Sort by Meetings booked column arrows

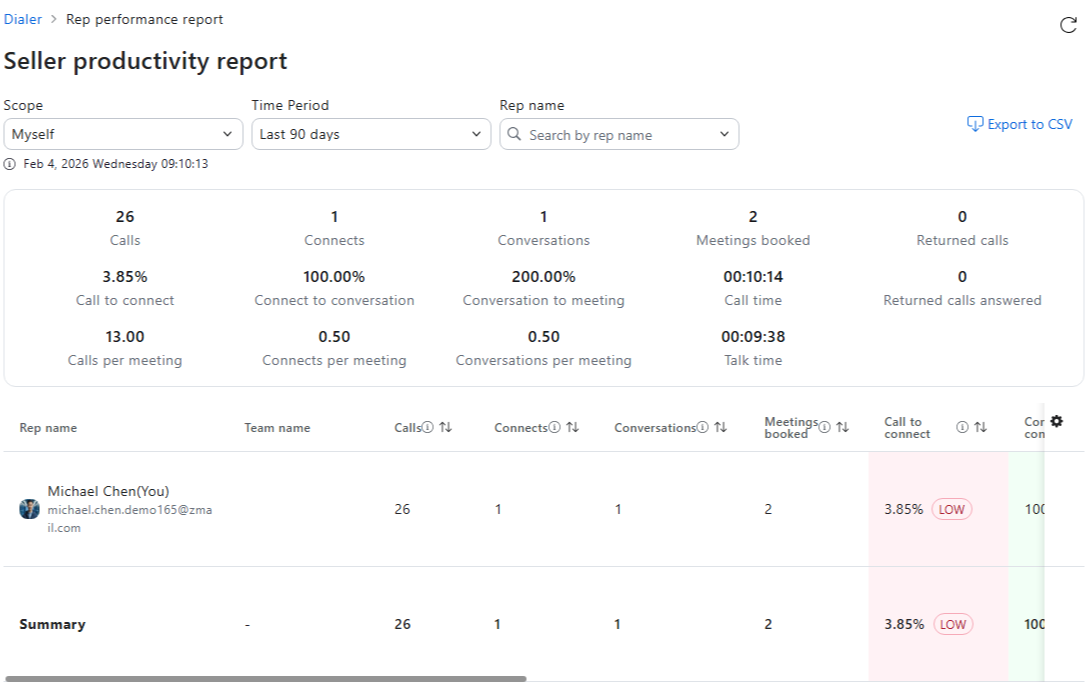843,428
